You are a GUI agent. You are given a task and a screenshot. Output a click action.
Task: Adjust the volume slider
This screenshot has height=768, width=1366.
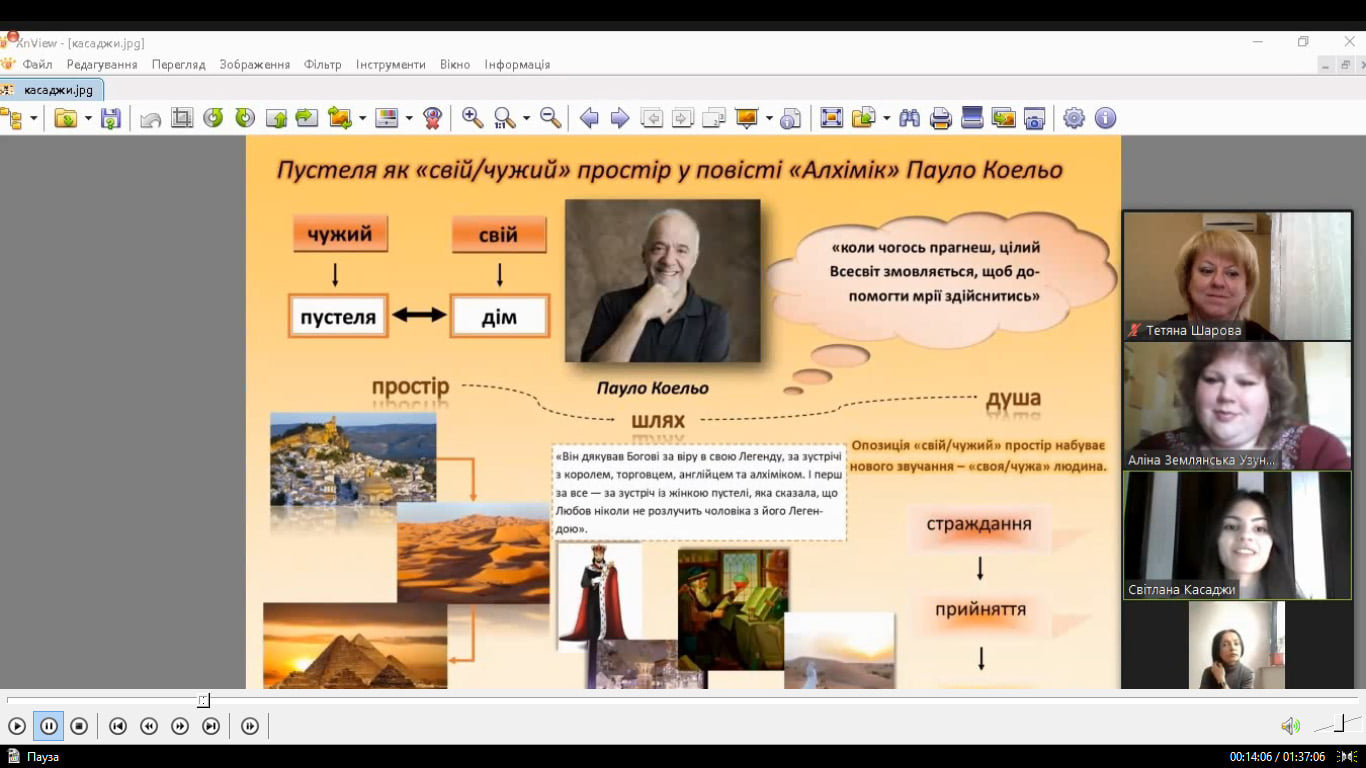coord(1337,724)
